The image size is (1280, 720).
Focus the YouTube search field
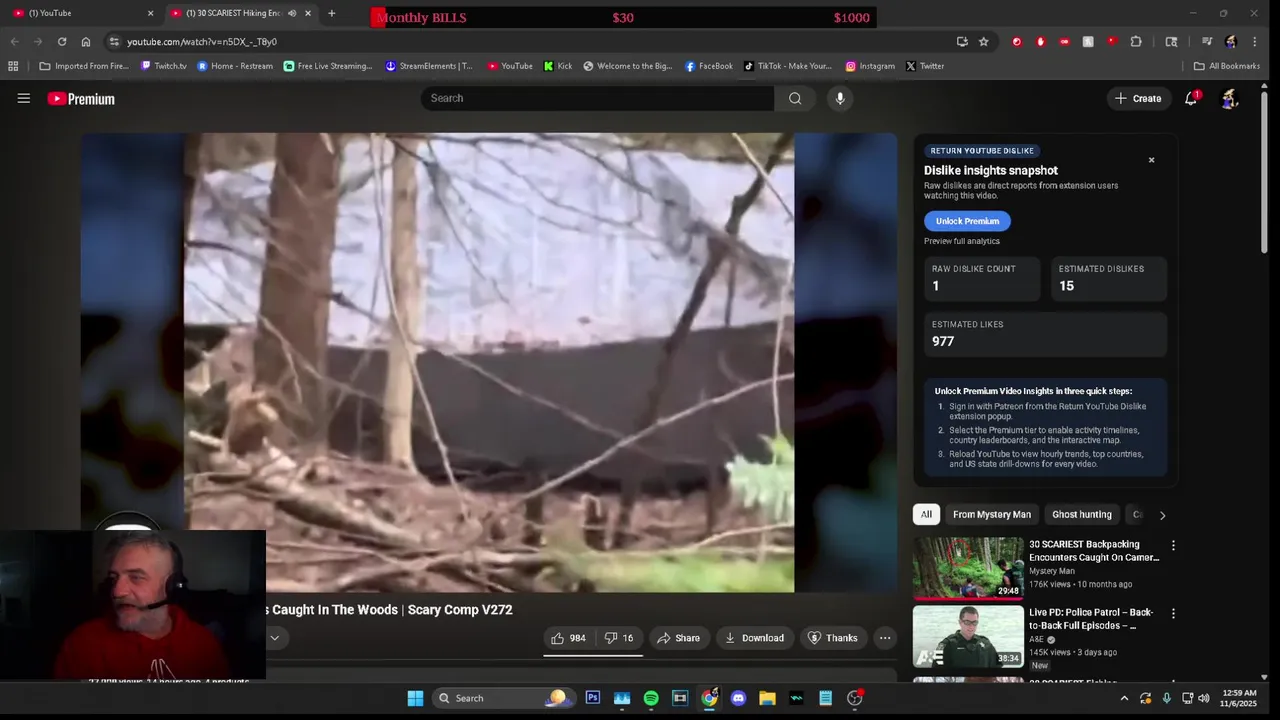[x=597, y=98]
